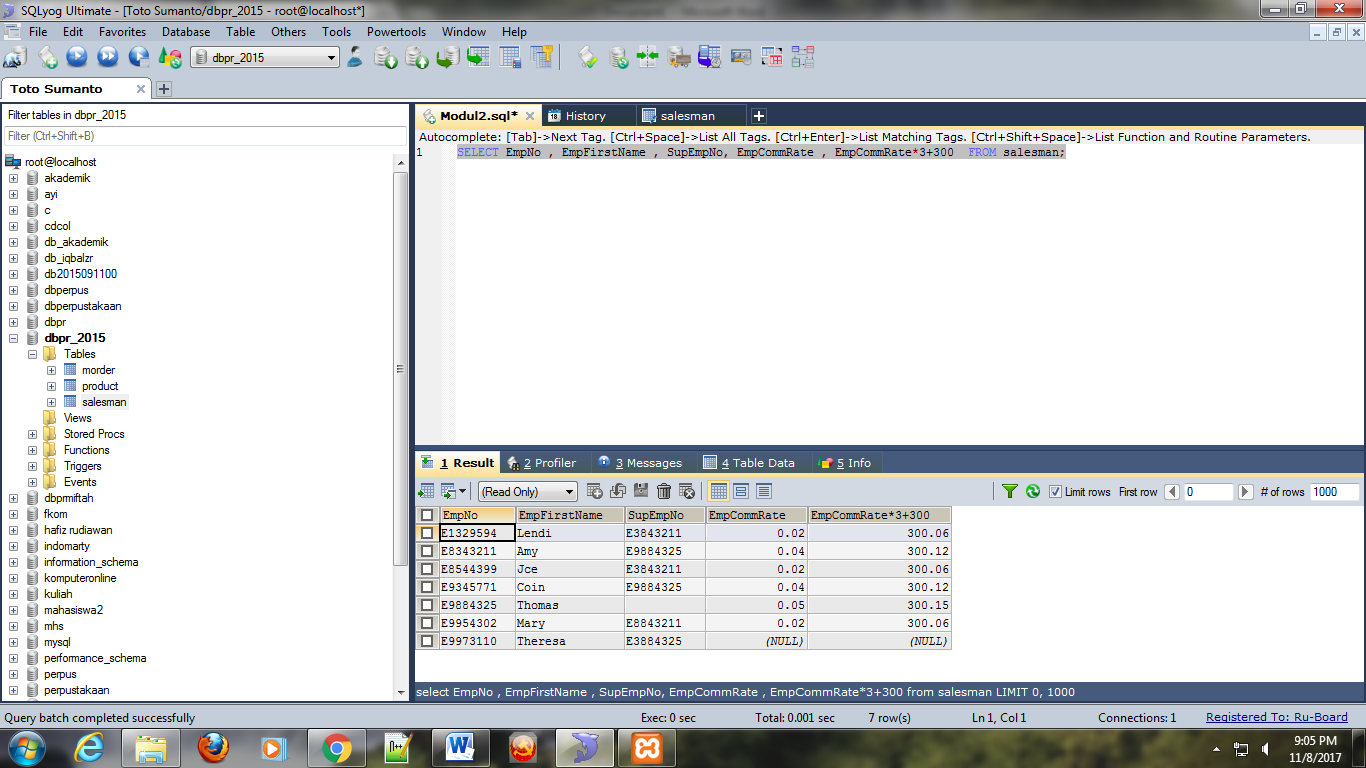Switch to the 3 Messages tab
1366x768 pixels.
click(x=640, y=463)
